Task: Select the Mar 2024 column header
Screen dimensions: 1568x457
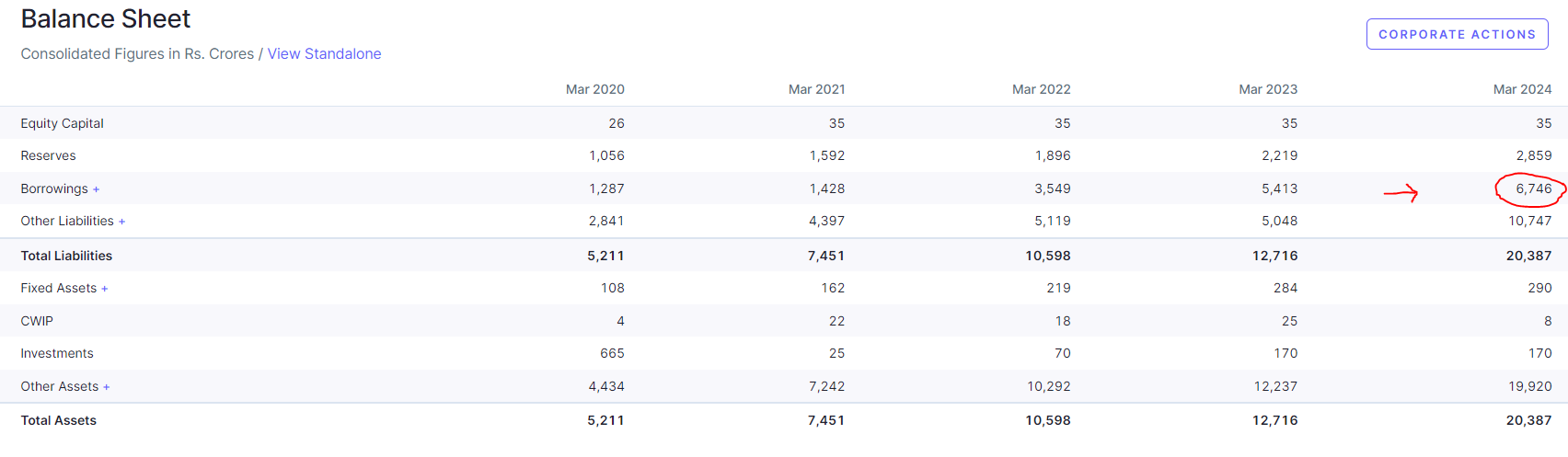Action: tap(1522, 89)
